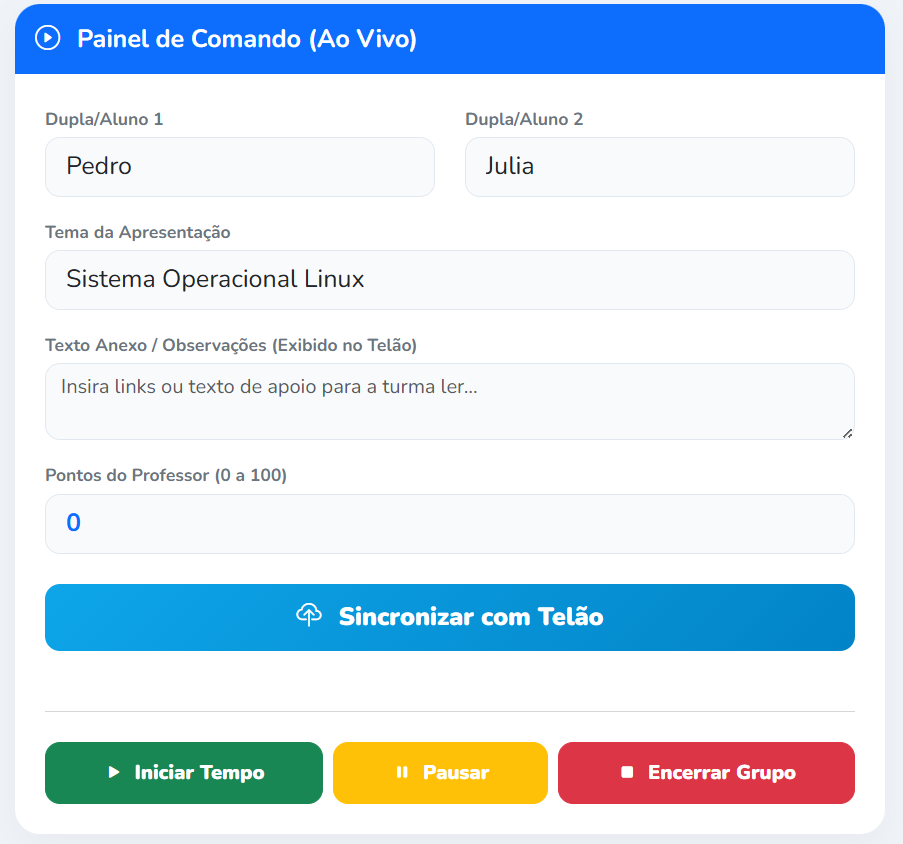Pause the timer using Pausar
The height and width of the screenshot is (844, 903).
pyautogui.click(x=440, y=772)
